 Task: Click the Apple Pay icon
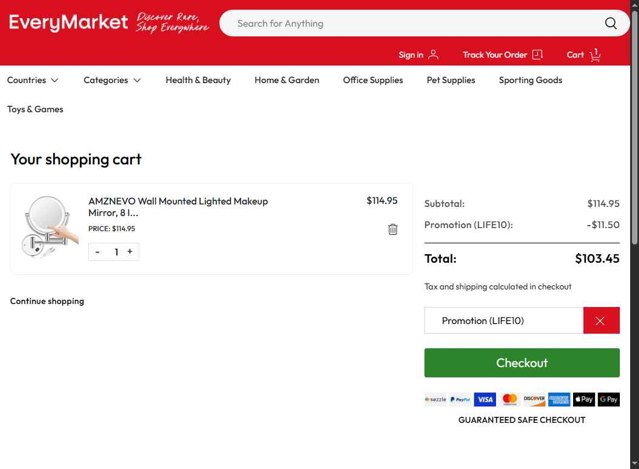584,399
